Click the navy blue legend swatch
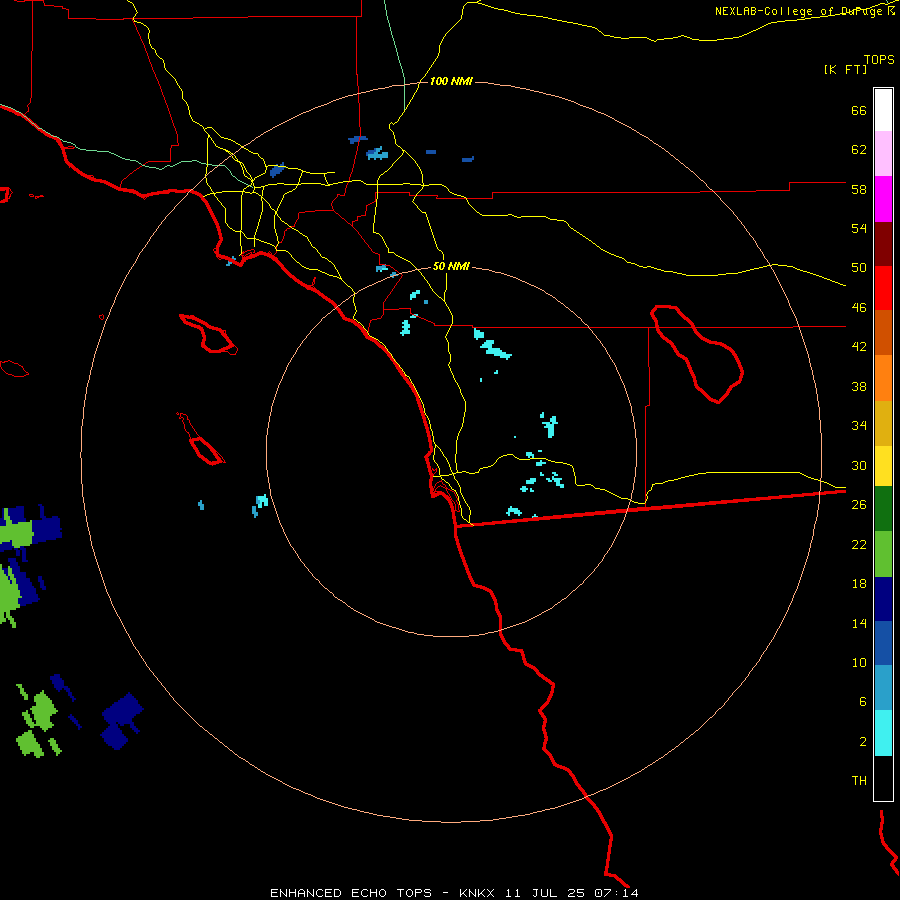 coord(883,599)
